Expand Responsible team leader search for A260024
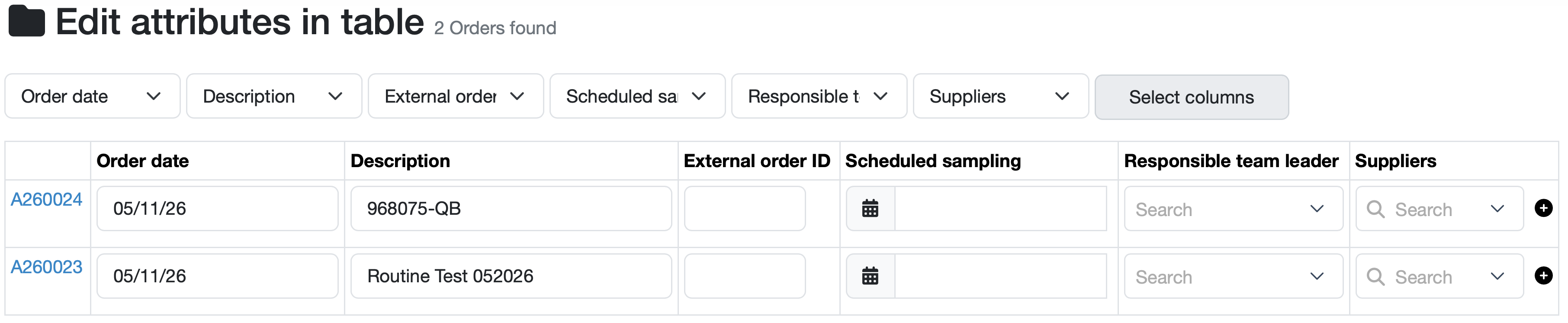The width and height of the screenshot is (1568, 323). pyautogui.click(x=1233, y=208)
